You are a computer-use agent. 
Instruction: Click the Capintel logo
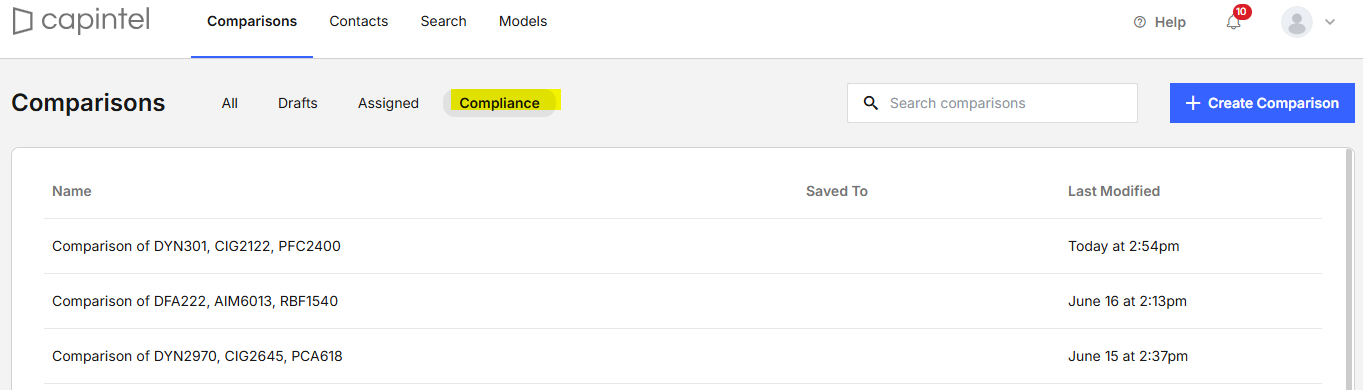click(x=82, y=21)
